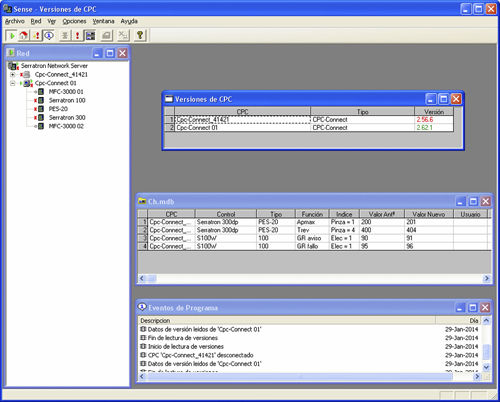Click the Ch.mdb horizontal scrollbar left arrow

142,278
